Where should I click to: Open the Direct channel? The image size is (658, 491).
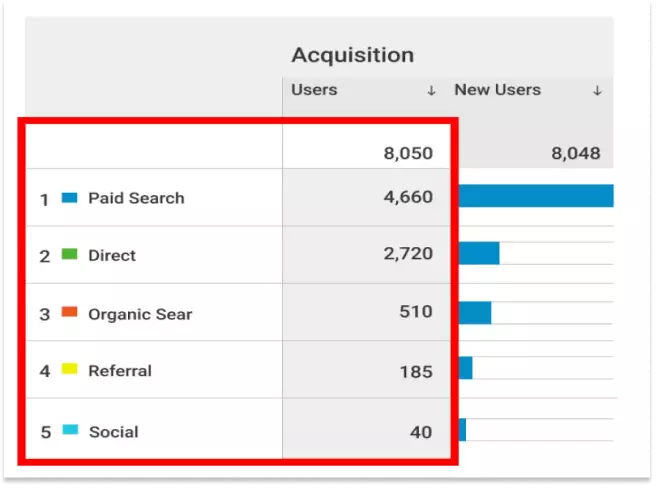coord(112,255)
